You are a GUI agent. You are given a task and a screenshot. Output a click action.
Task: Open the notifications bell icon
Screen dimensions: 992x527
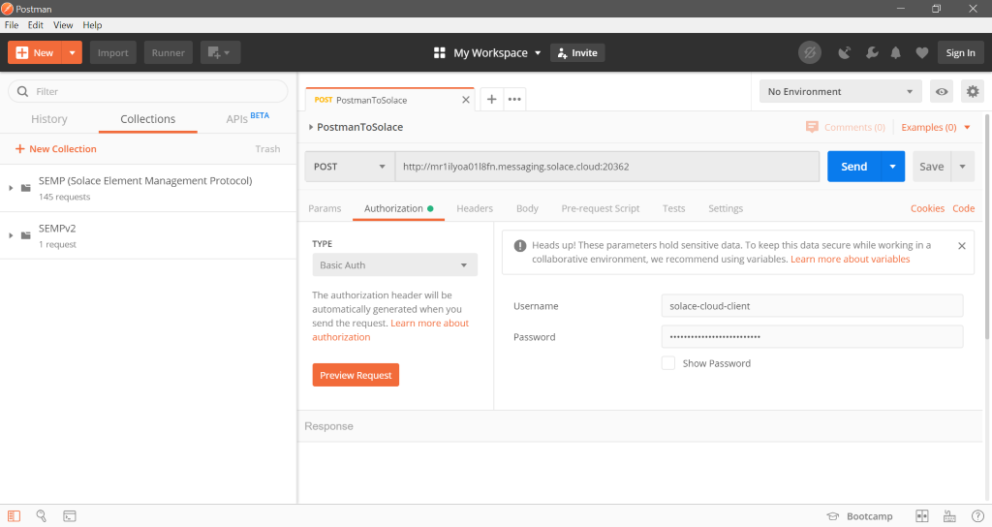tap(896, 53)
